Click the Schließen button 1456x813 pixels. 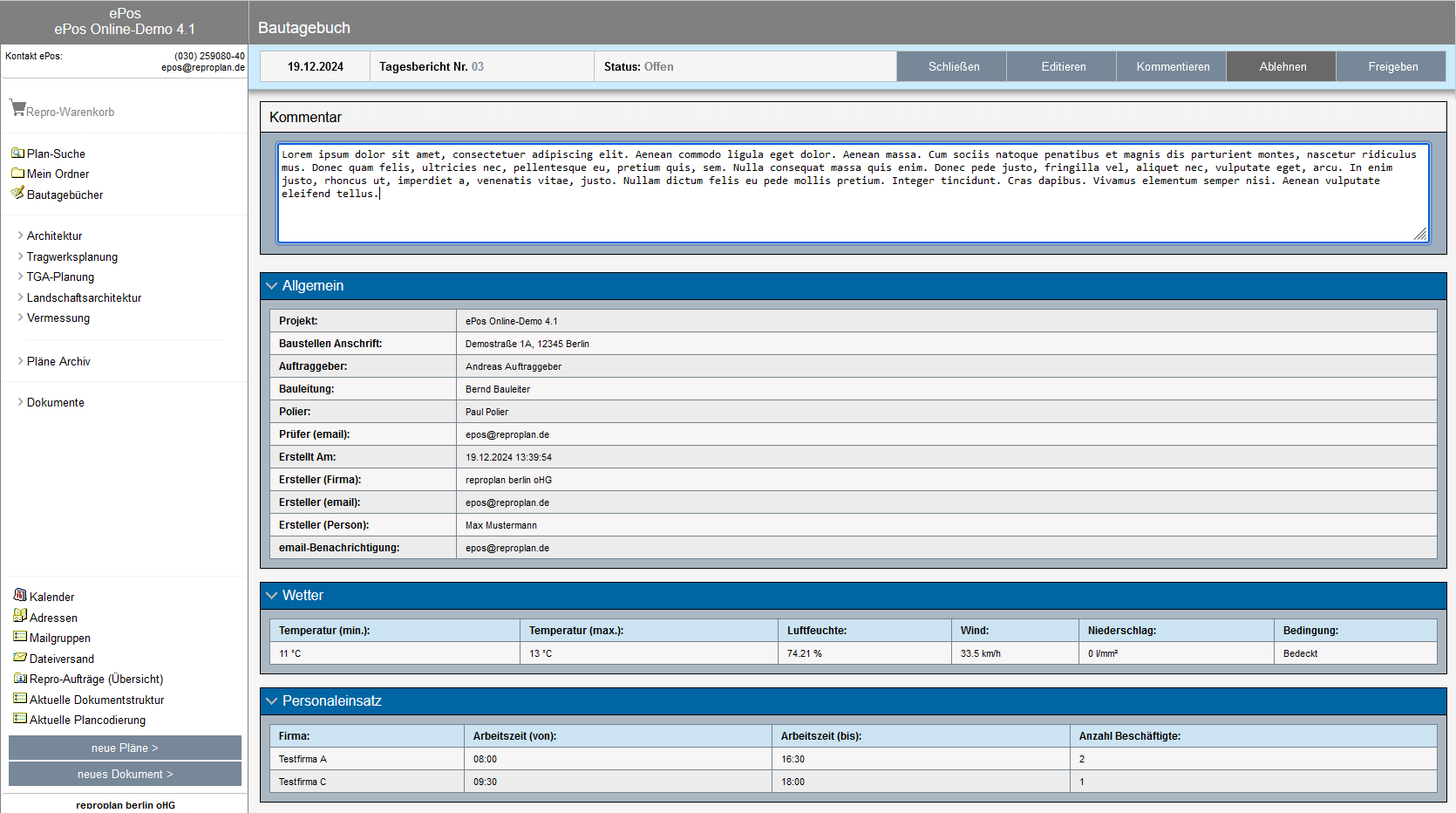[952, 66]
